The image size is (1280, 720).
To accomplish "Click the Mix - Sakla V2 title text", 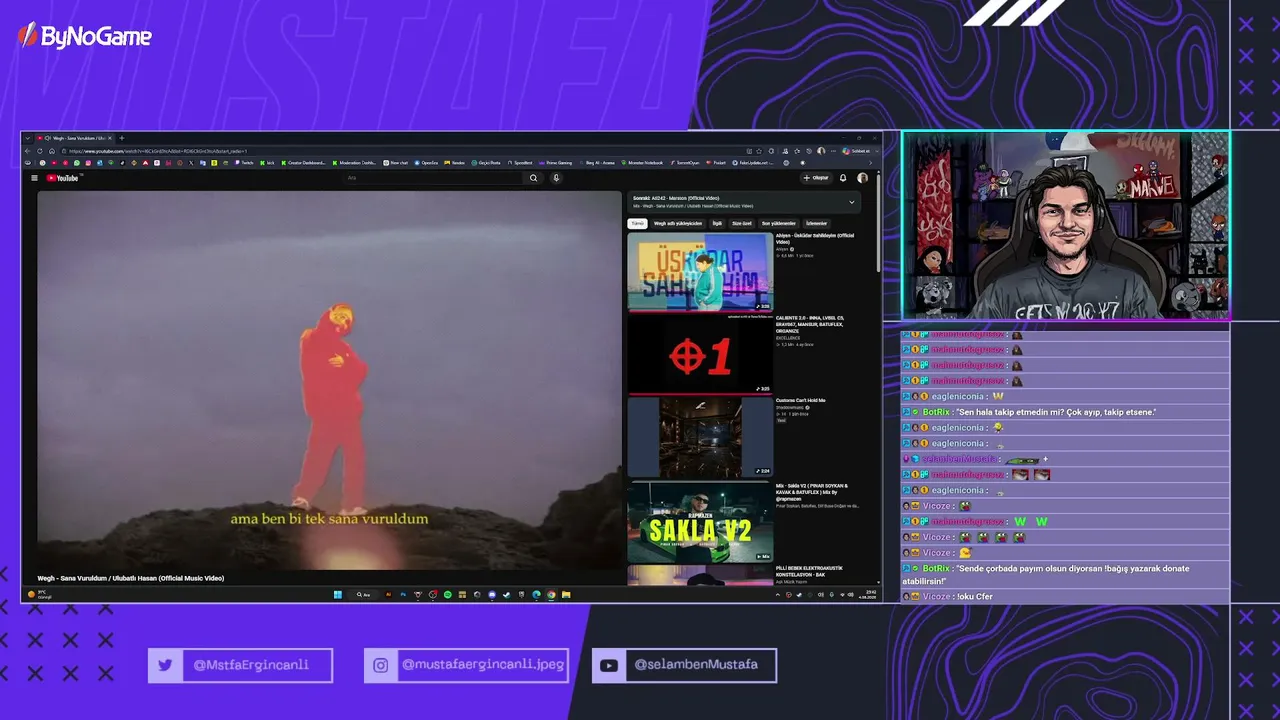I will (812, 491).
